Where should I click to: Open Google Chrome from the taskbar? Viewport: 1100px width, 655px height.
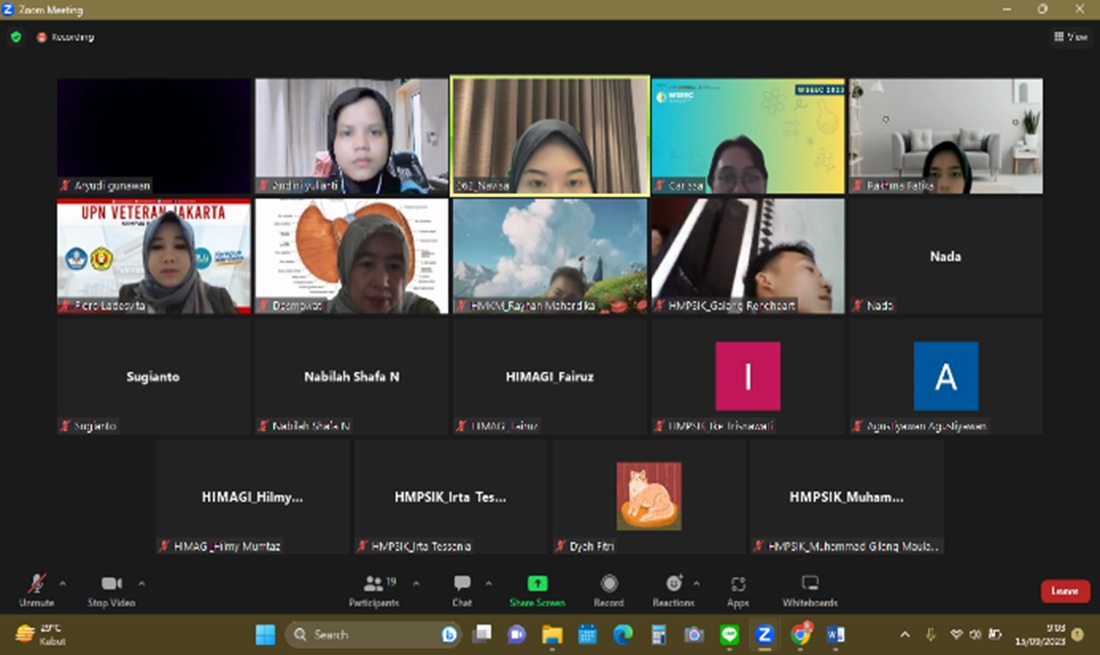point(800,634)
